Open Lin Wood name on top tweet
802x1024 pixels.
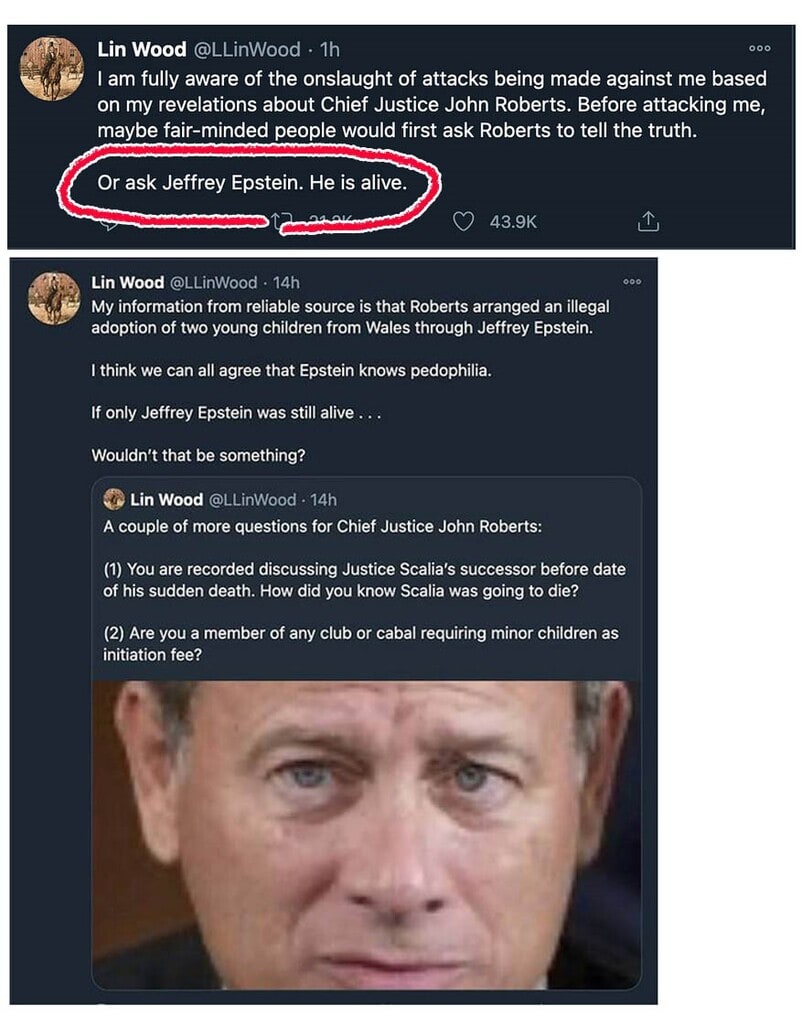click(142, 49)
